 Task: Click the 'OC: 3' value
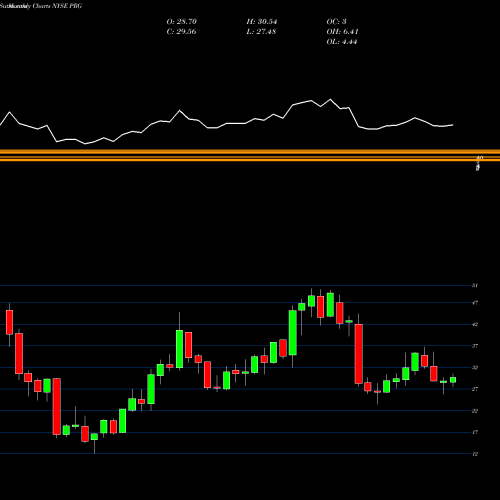pos(336,22)
